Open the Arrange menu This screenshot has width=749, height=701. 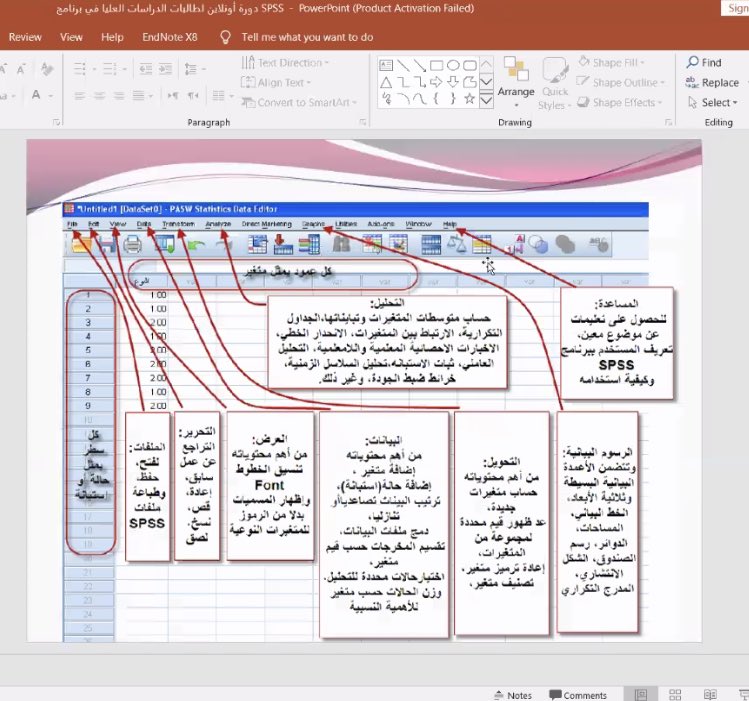516,83
